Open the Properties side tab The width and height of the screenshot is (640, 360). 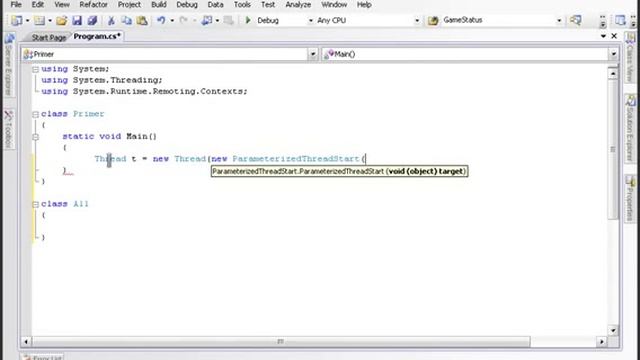coord(631,198)
